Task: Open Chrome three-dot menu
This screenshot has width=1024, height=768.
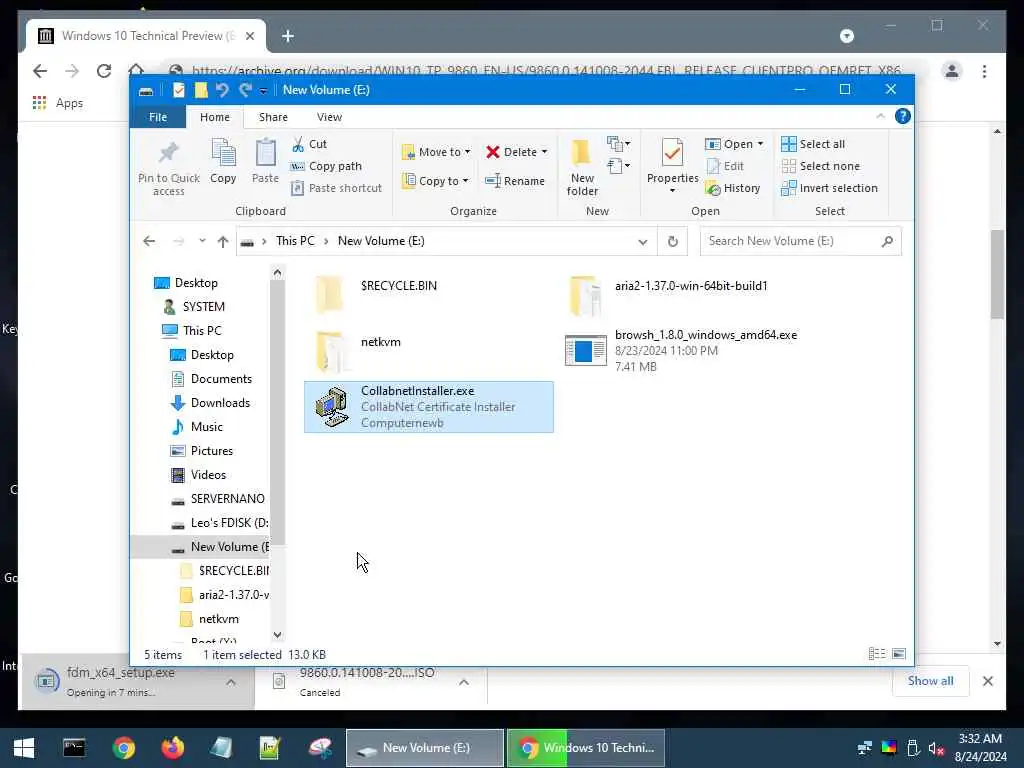Action: click(x=984, y=71)
